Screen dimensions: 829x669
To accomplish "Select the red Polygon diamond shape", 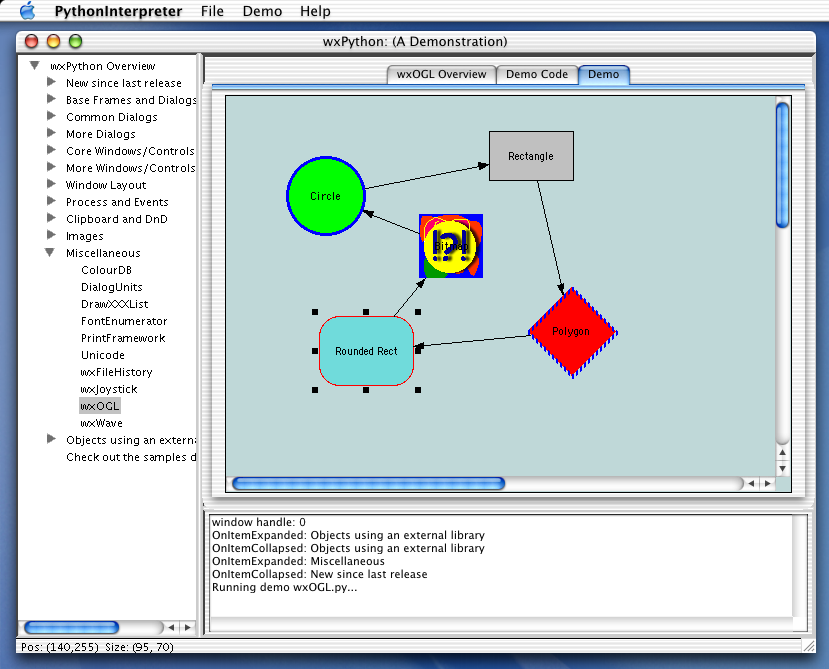I will click(570, 330).
